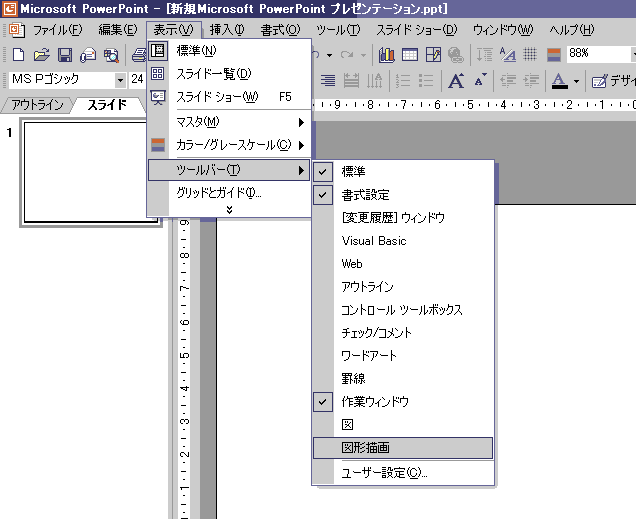This screenshot has height=519, width=636.
Task: Click the Save floppy disk icon
Action: (x=64, y=54)
